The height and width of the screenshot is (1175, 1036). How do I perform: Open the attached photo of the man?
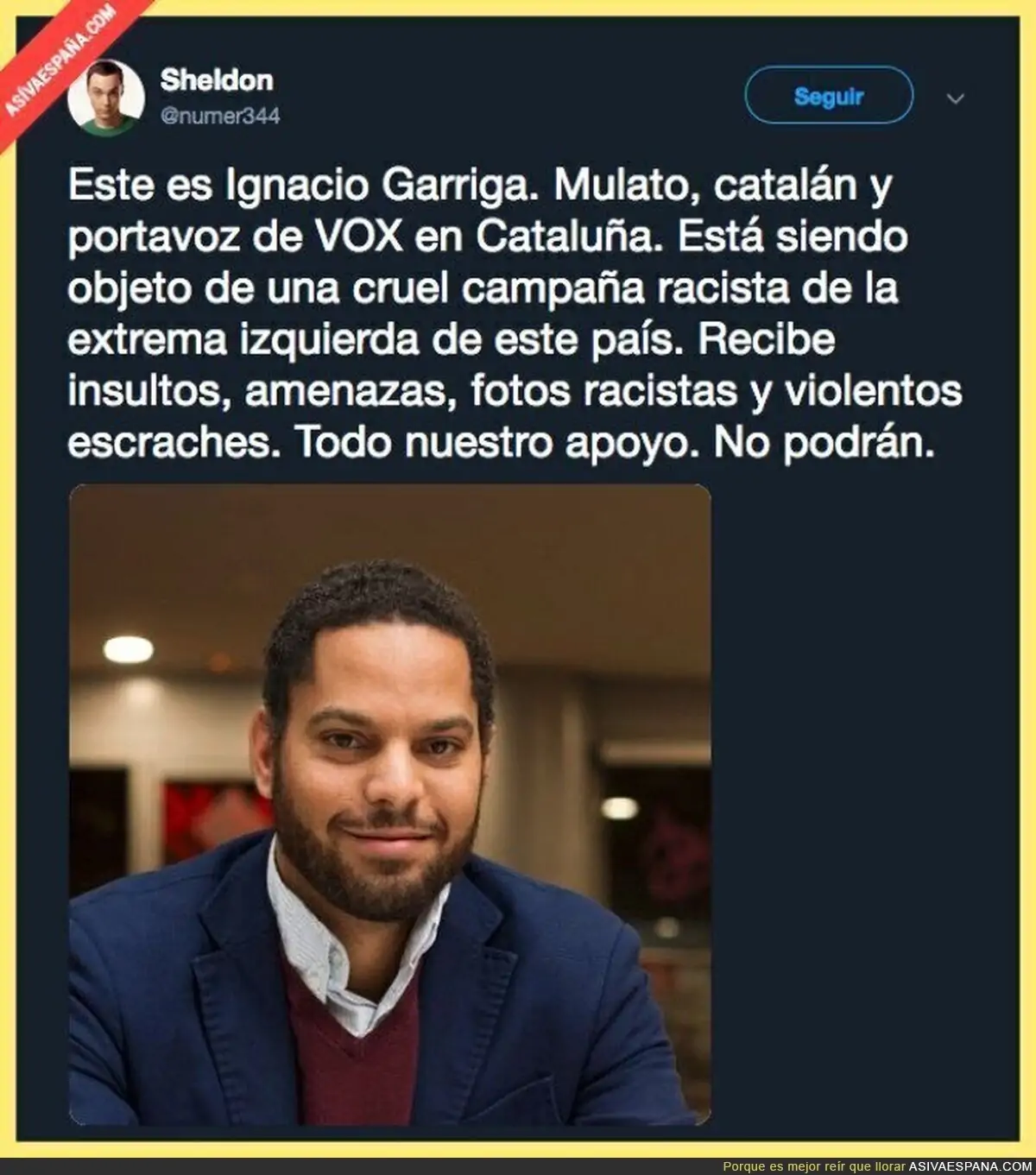(390, 805)
